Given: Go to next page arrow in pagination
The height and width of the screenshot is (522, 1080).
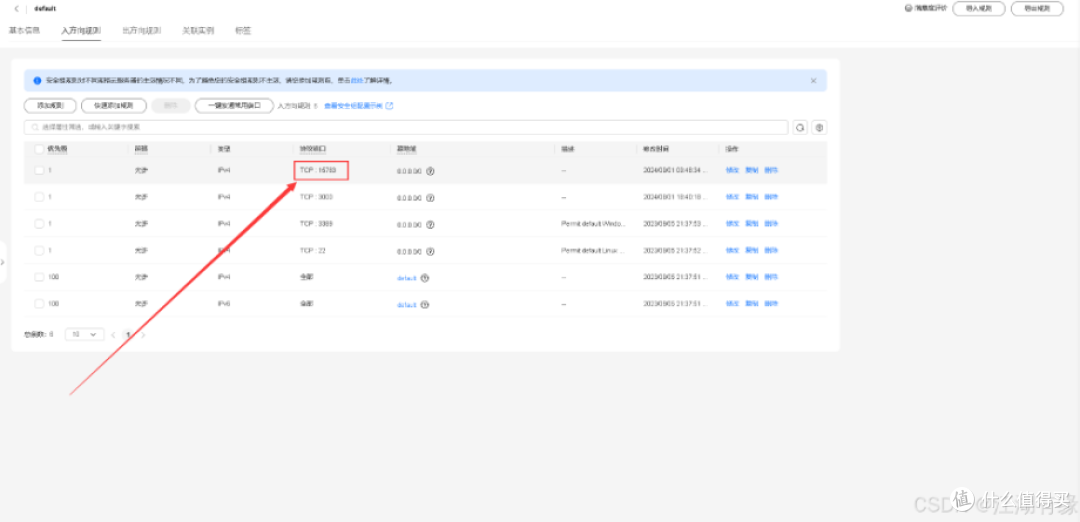Looking at the screenshot, I should [x=144, y=334].
